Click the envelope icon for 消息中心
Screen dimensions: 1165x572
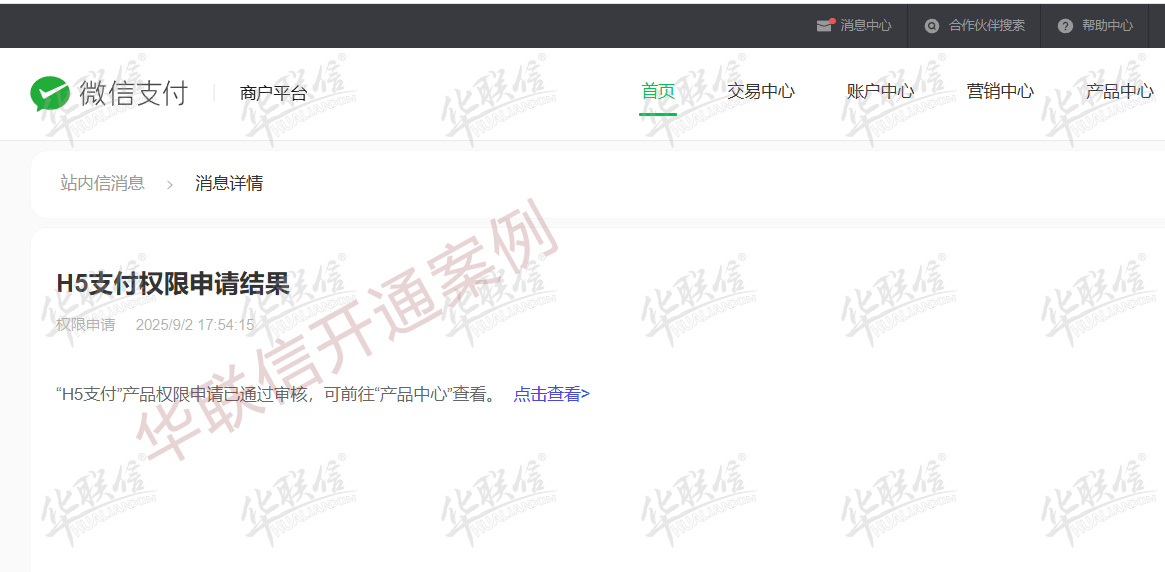pyautogui.click(x=824, y=26)
